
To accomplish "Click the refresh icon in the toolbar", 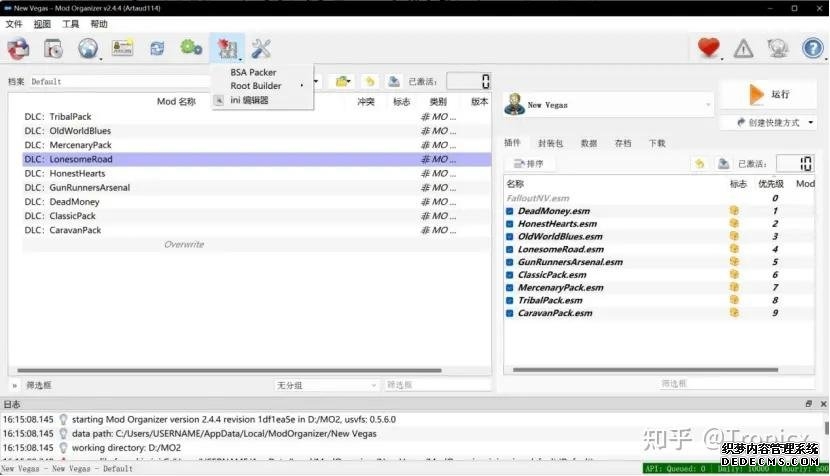I will pos(157,47).
